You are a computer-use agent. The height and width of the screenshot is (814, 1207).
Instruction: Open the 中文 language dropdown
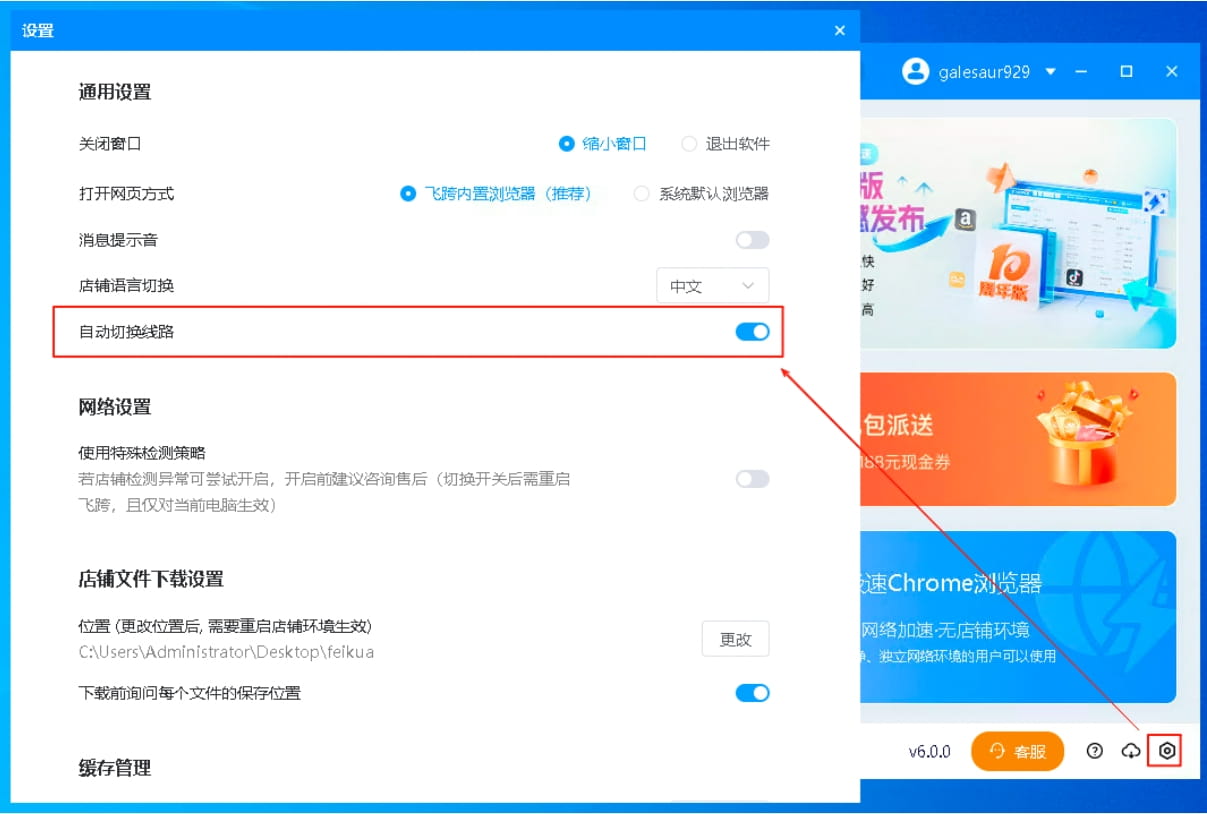click(x=712, y=285)
